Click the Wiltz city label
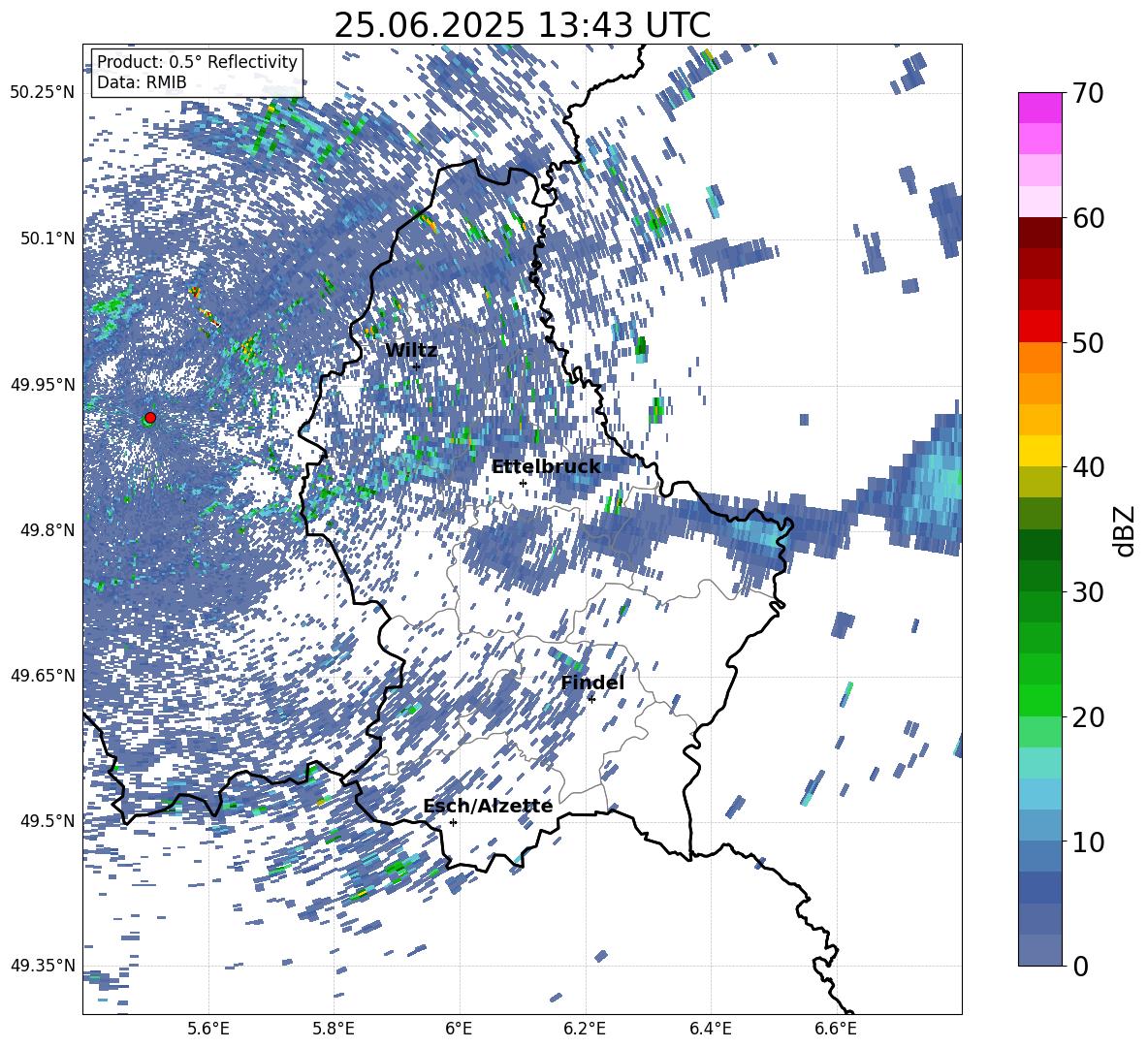Screen dimensions: 1148x1048 pos(411,351)
